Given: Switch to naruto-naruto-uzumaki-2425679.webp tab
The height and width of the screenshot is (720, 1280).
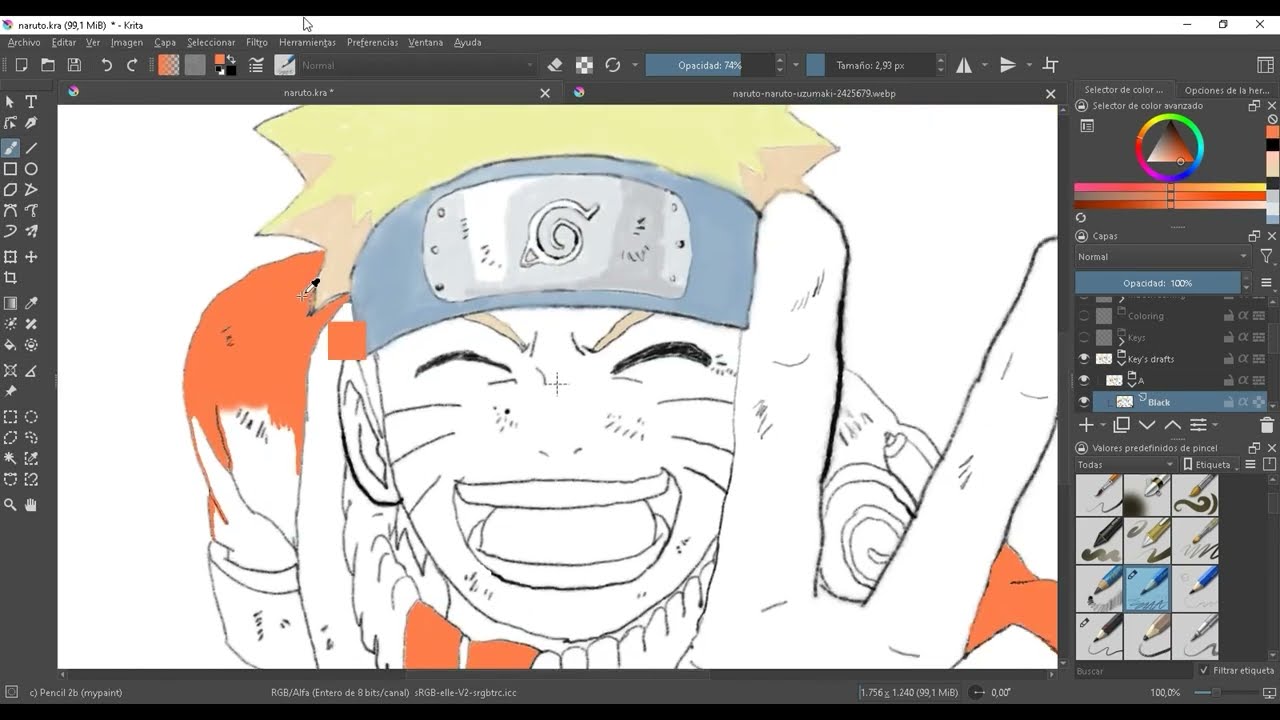Looking at the screenshot, I should pos(814,93).
